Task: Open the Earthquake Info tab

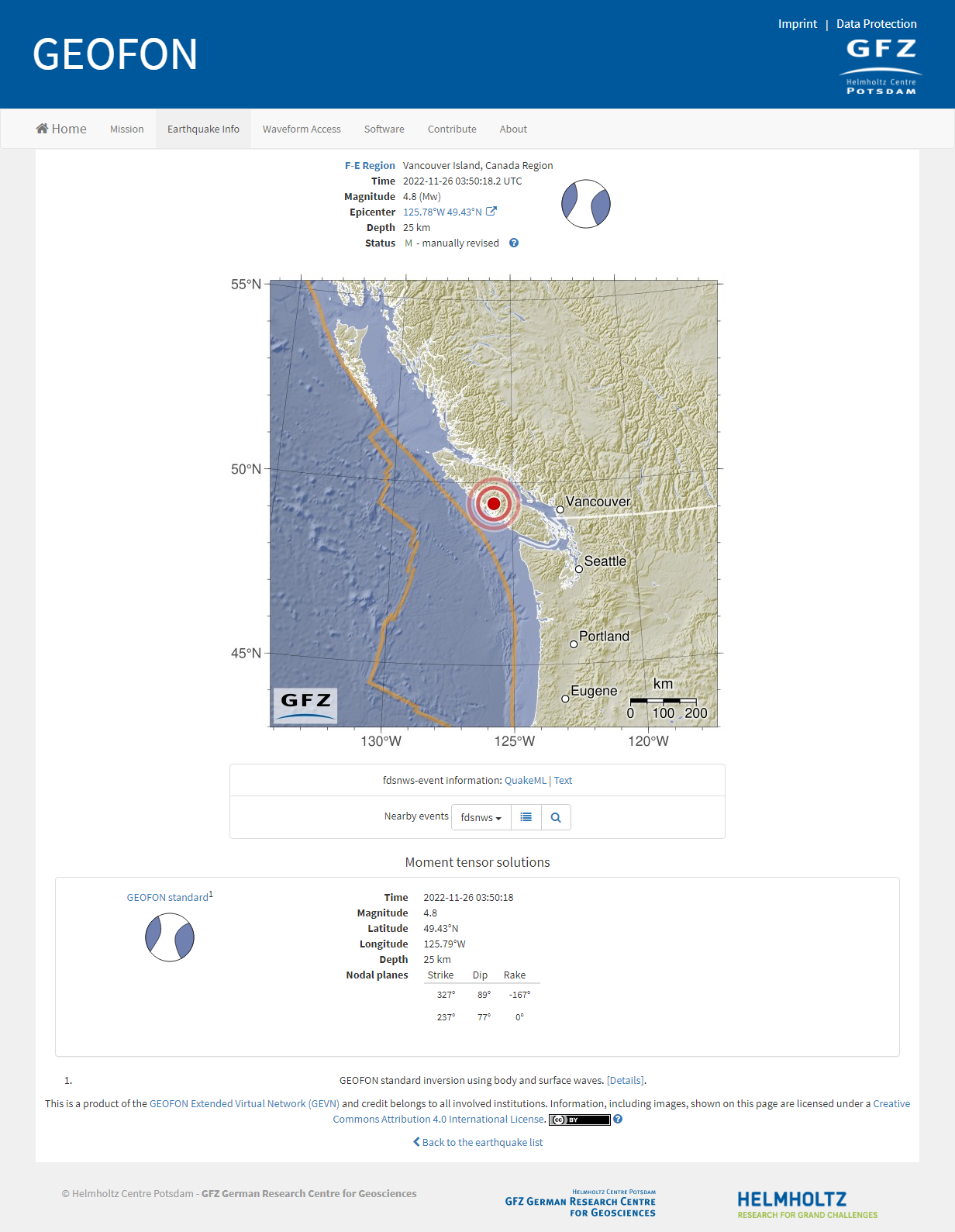Action: coord(203,129)
